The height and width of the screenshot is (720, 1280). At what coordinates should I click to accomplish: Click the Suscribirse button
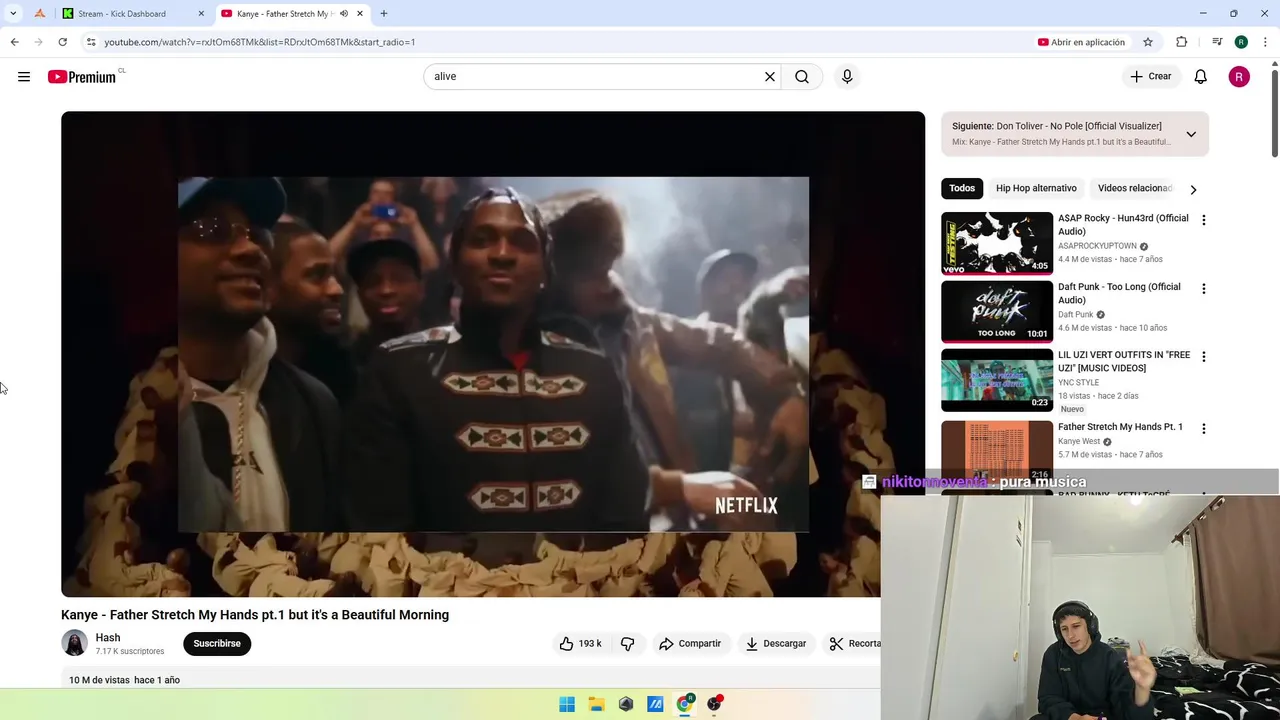point(217,643)
